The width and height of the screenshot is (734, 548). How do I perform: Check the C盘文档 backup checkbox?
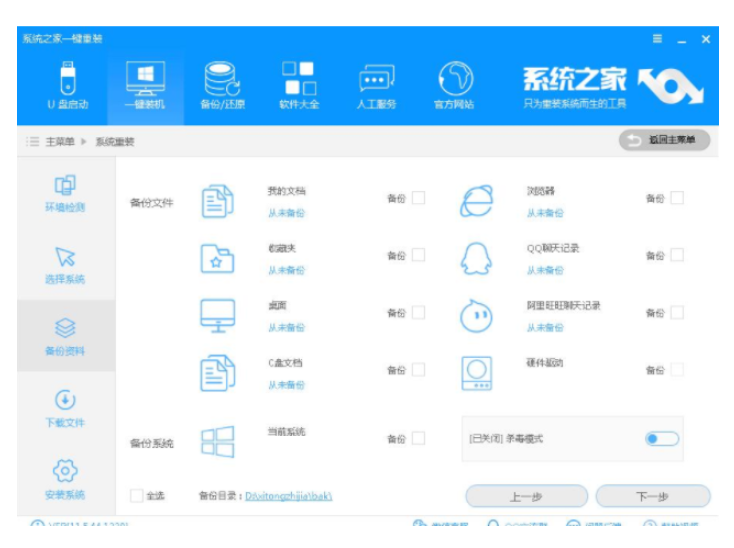pyautogui.click(x=418, y=370)
